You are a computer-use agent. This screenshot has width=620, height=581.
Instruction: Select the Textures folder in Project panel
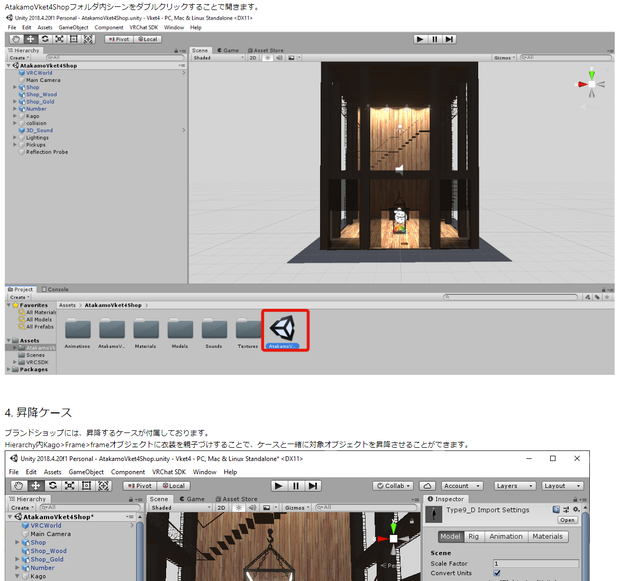pos(248,332)
